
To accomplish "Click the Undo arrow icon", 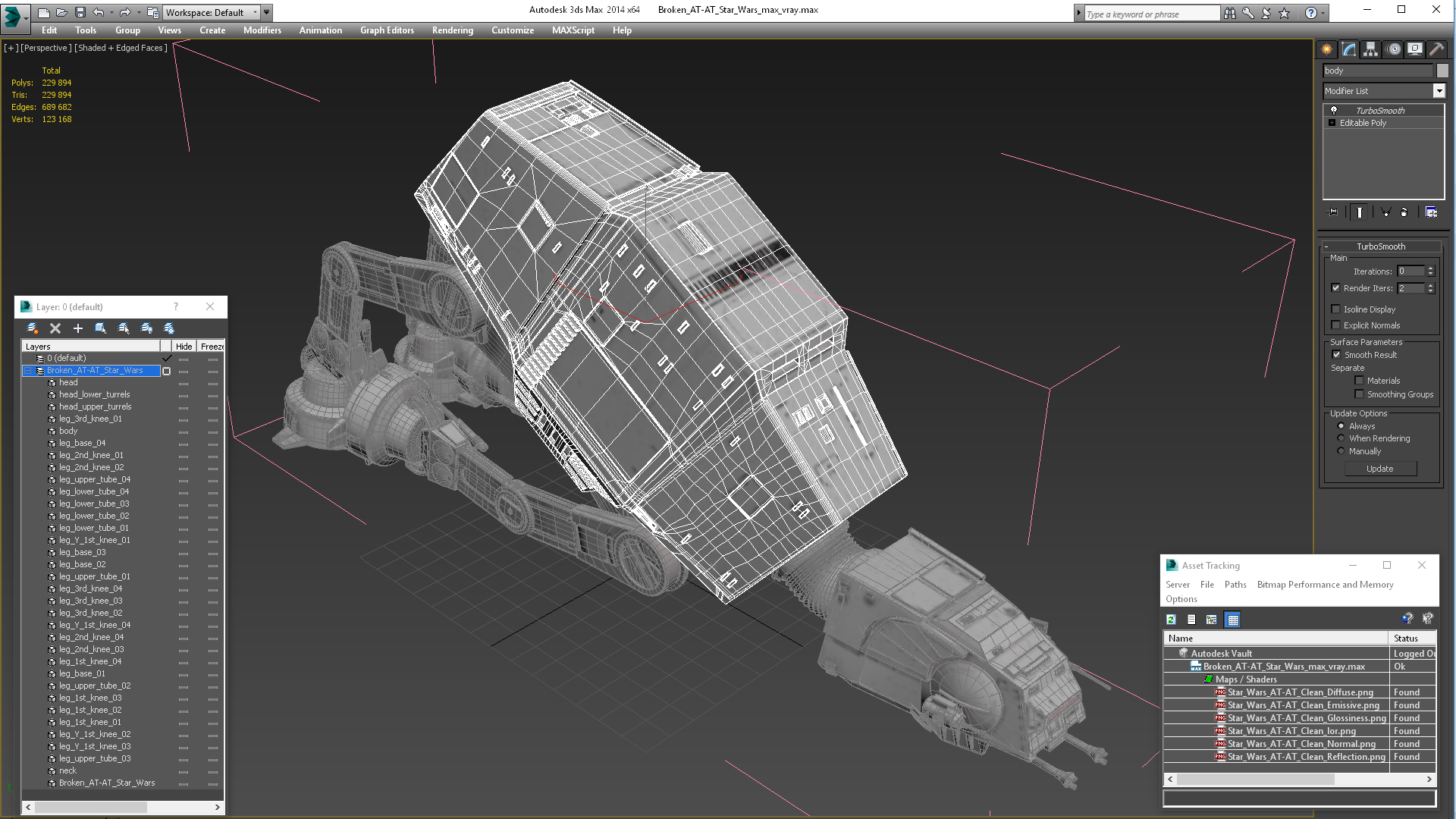I will [x=98, y=12].
